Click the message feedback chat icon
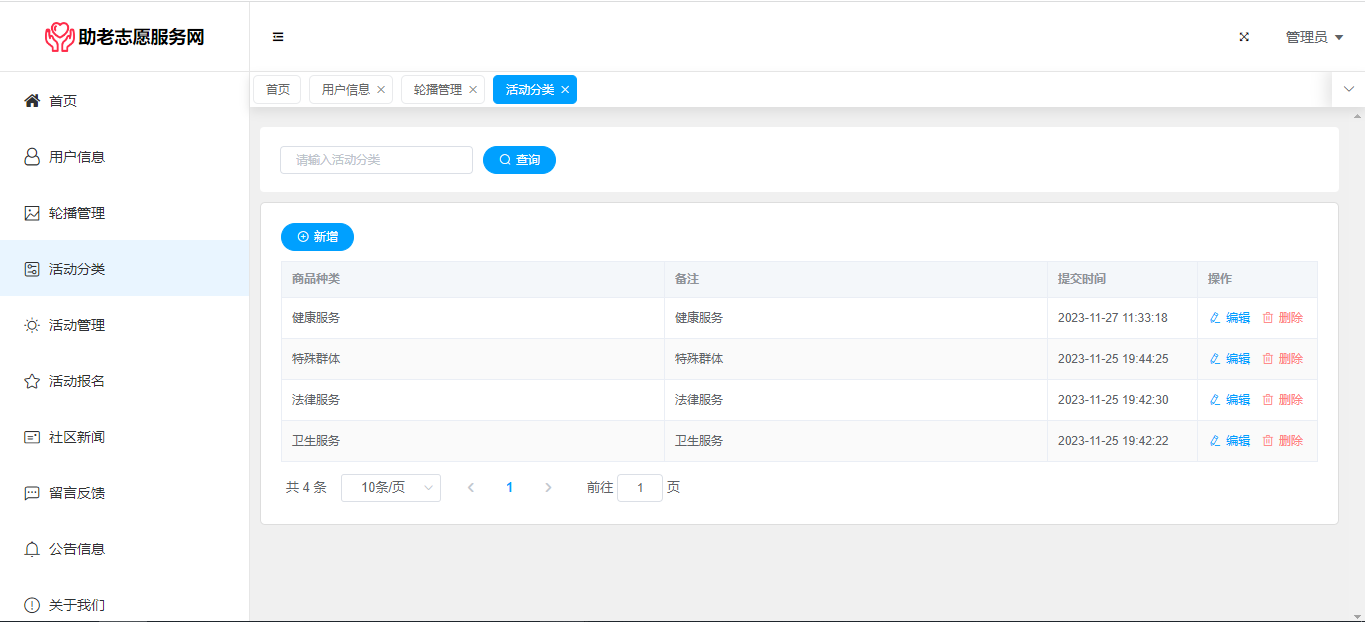 point(32,493)
